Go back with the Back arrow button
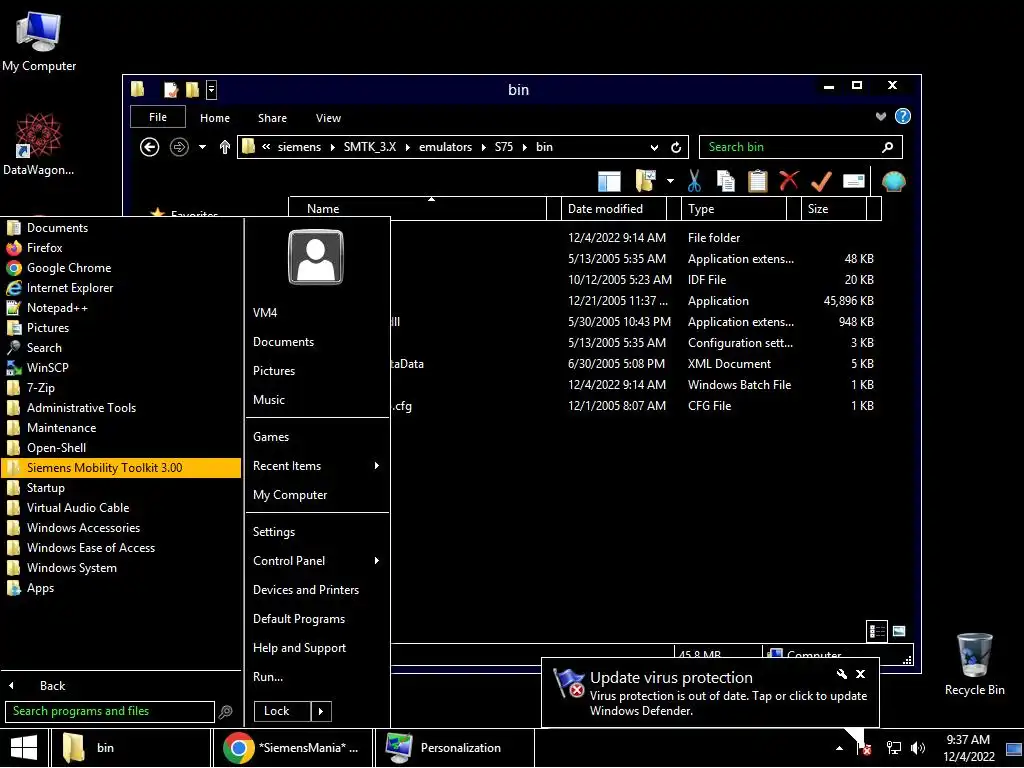 [150, 147]
